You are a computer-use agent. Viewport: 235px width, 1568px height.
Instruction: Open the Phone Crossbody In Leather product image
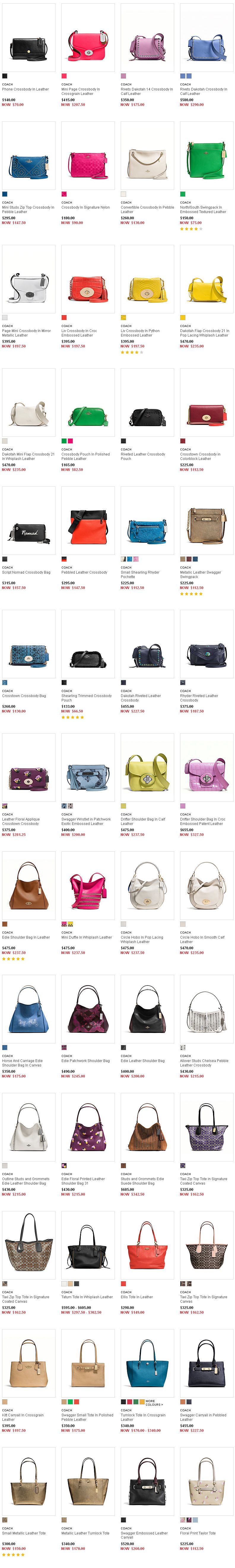[x=28, y=38]
